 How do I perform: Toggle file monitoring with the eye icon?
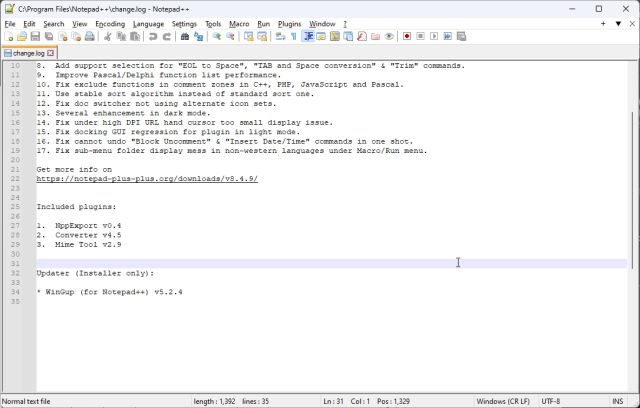click(389, 37)
